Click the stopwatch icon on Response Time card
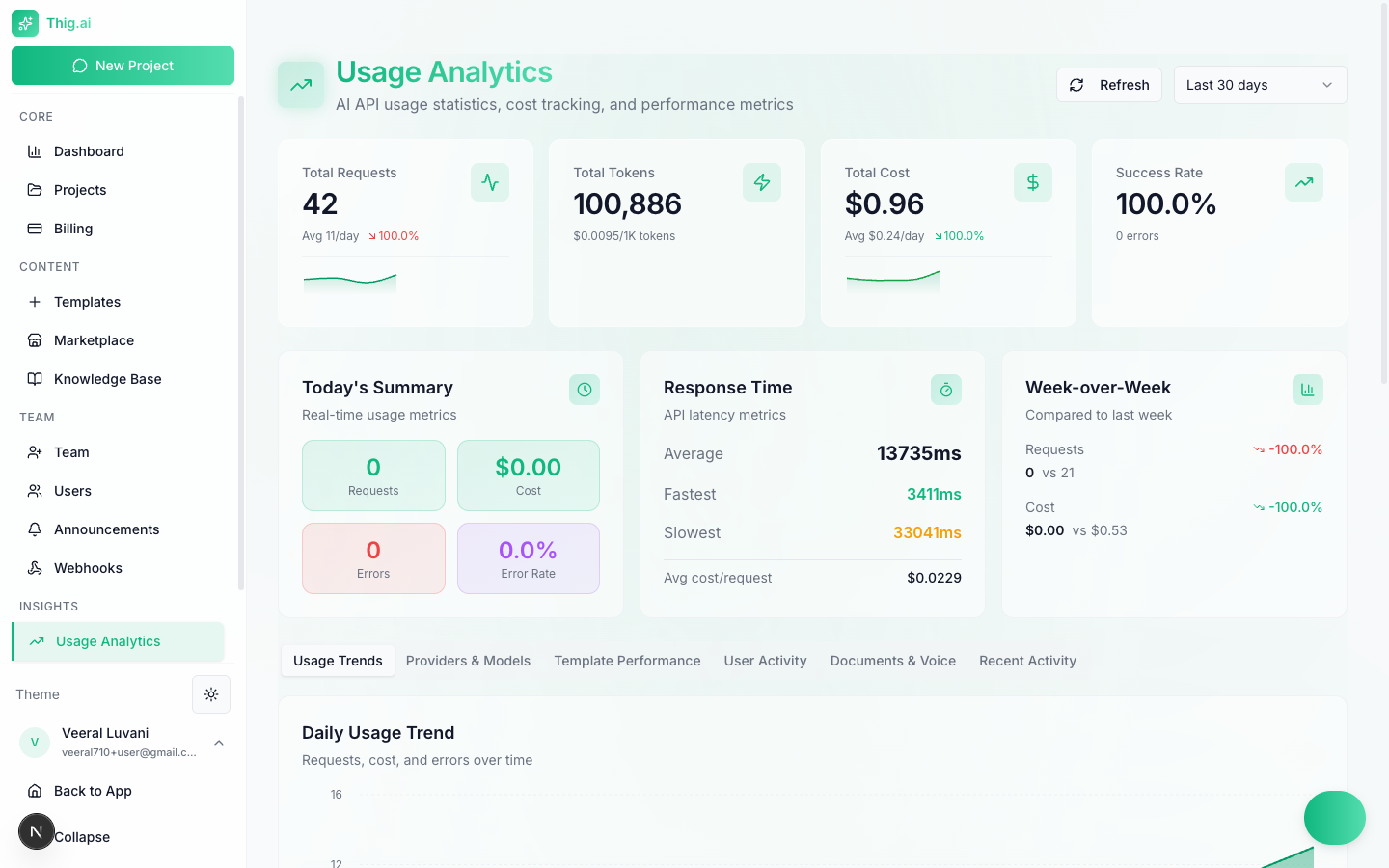This screenshot has width=1389, height=868. 945,389
